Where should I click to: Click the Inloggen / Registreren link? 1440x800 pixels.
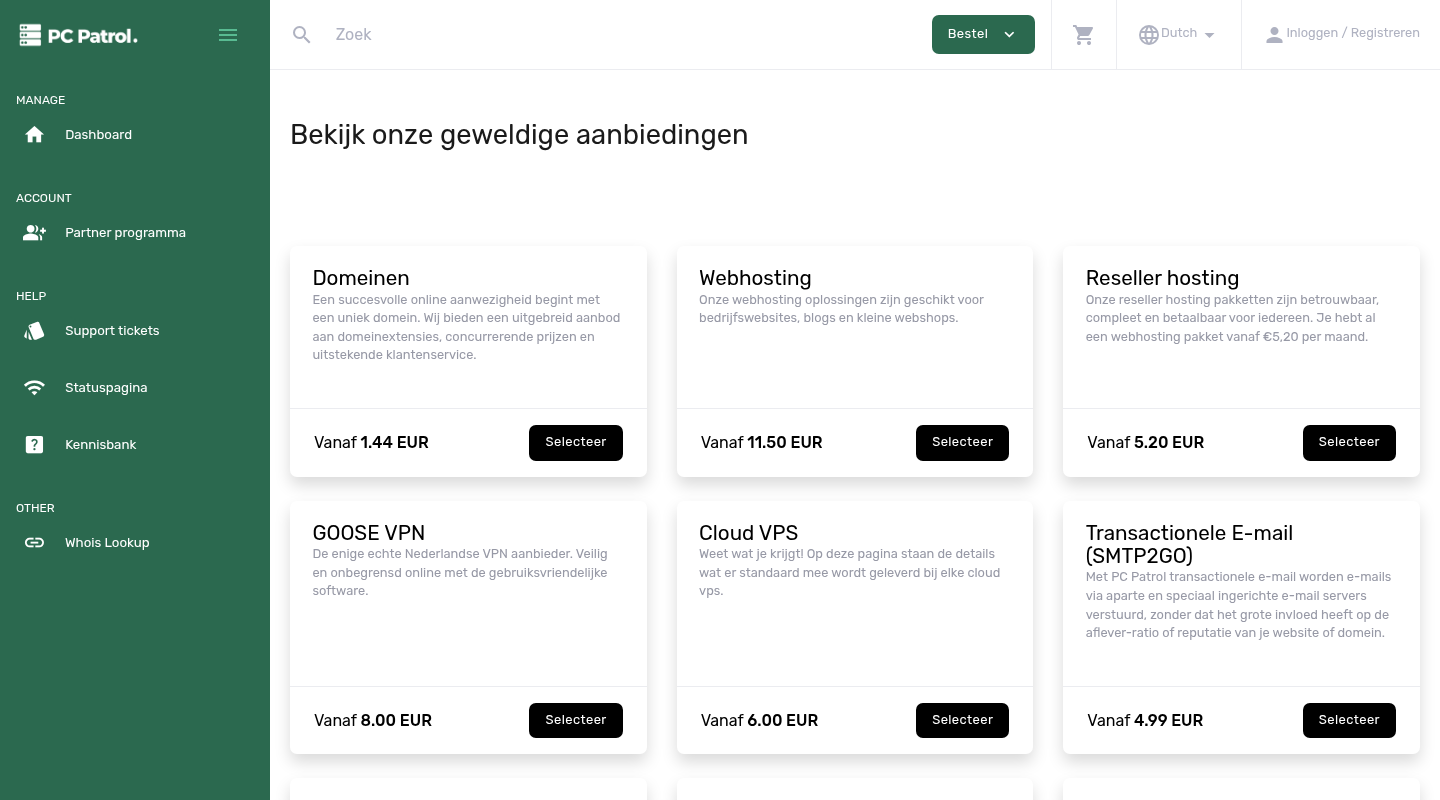(1352, 32)
